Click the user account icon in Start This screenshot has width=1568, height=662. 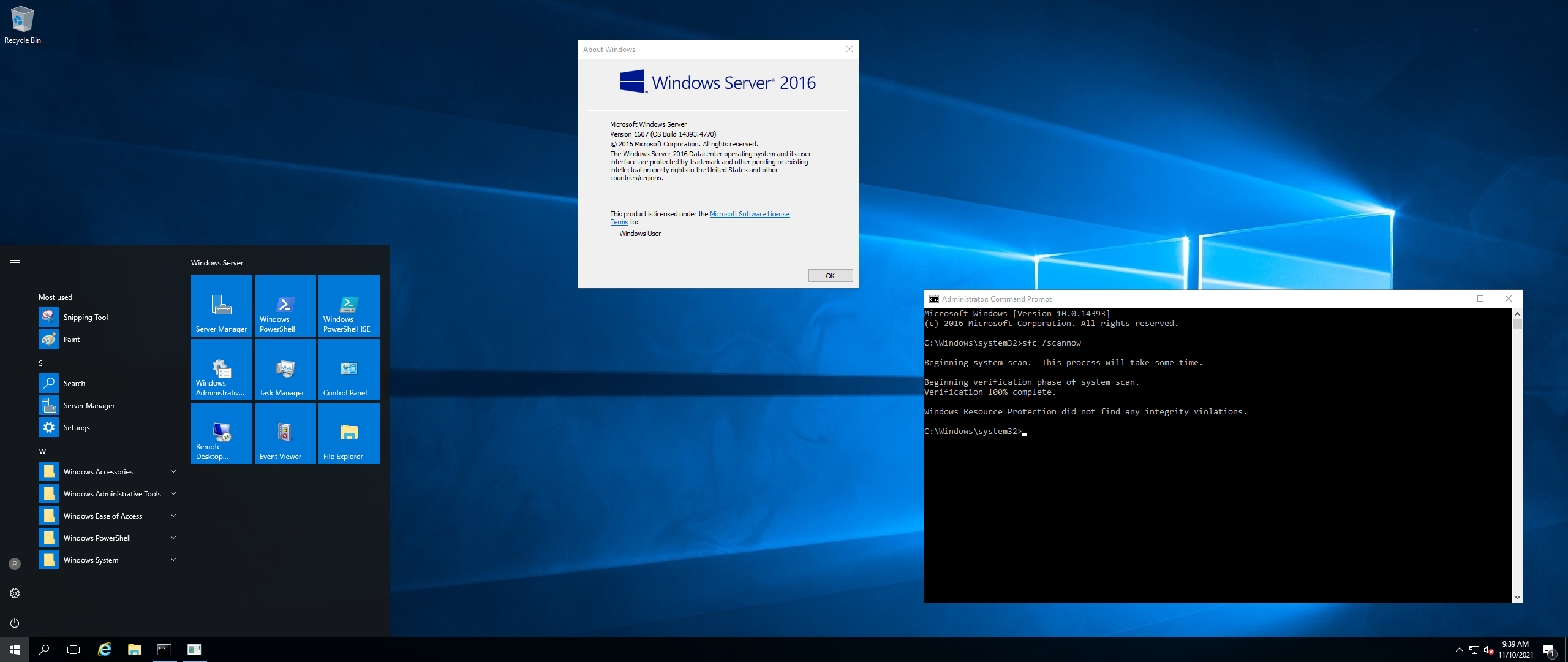[x=15, y=564]
